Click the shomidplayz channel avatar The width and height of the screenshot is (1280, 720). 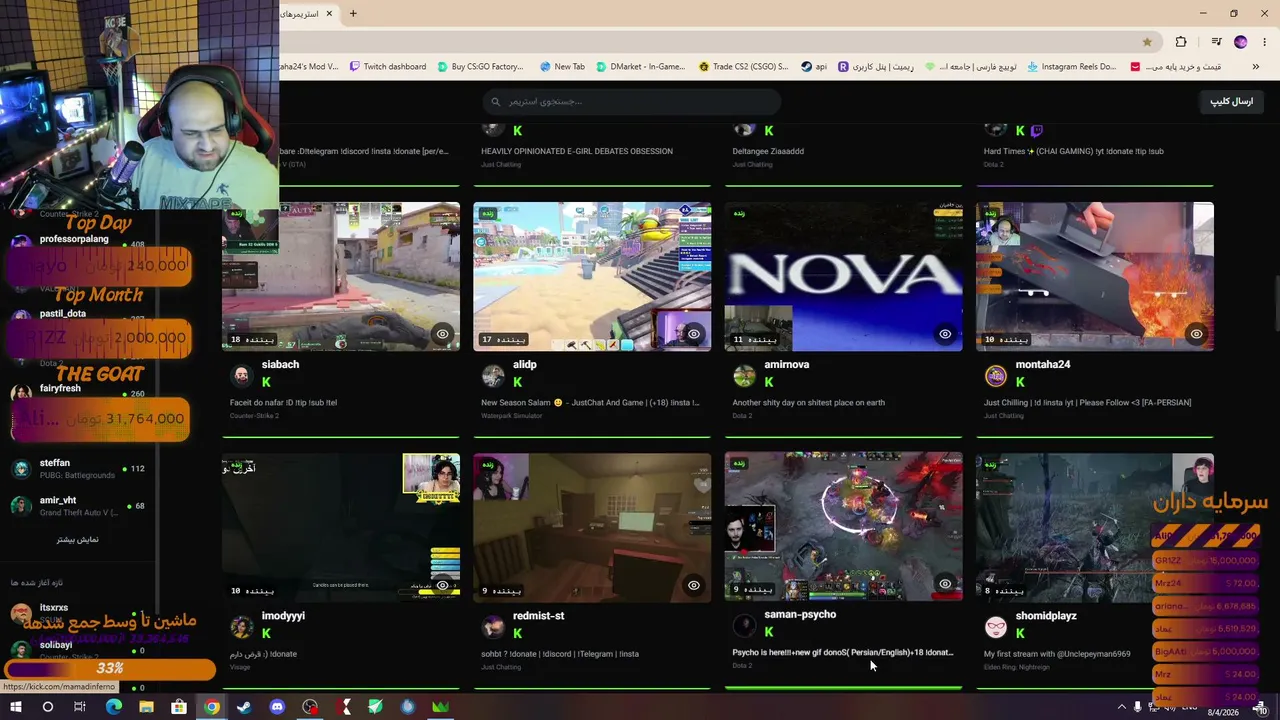pyautogui.click(x=995, y=627)
